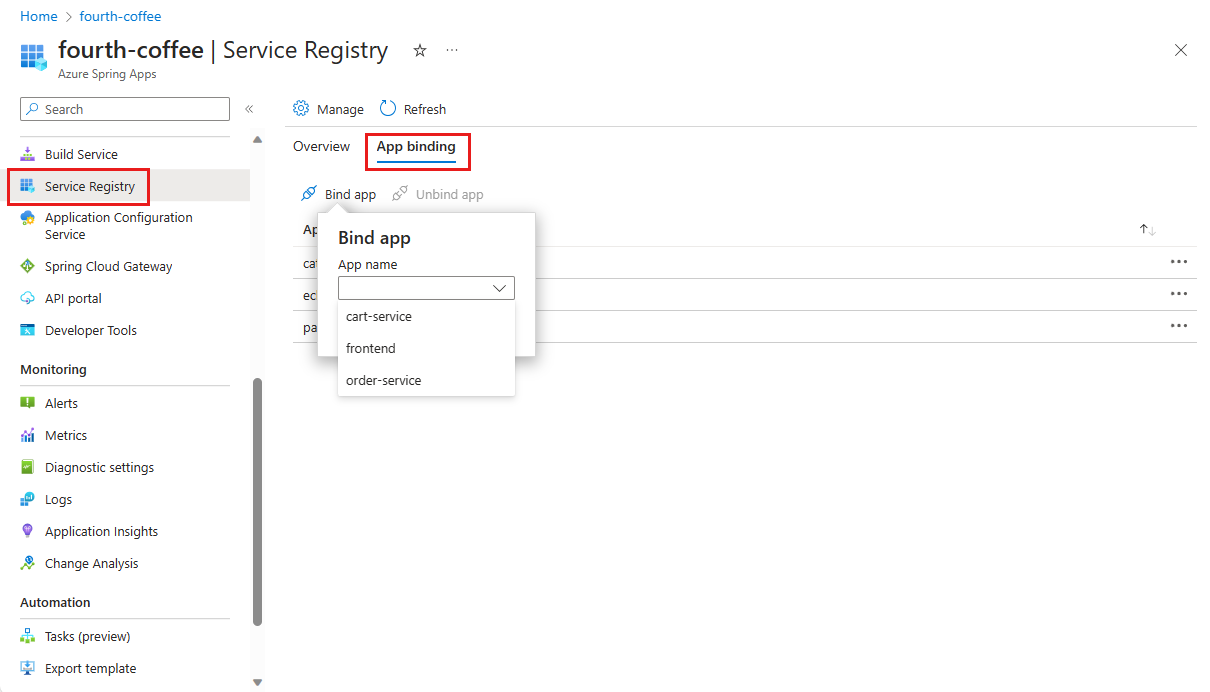Click the Build Service sidebar icon
Screen dimensions: 1210x692
coord(28,154)
